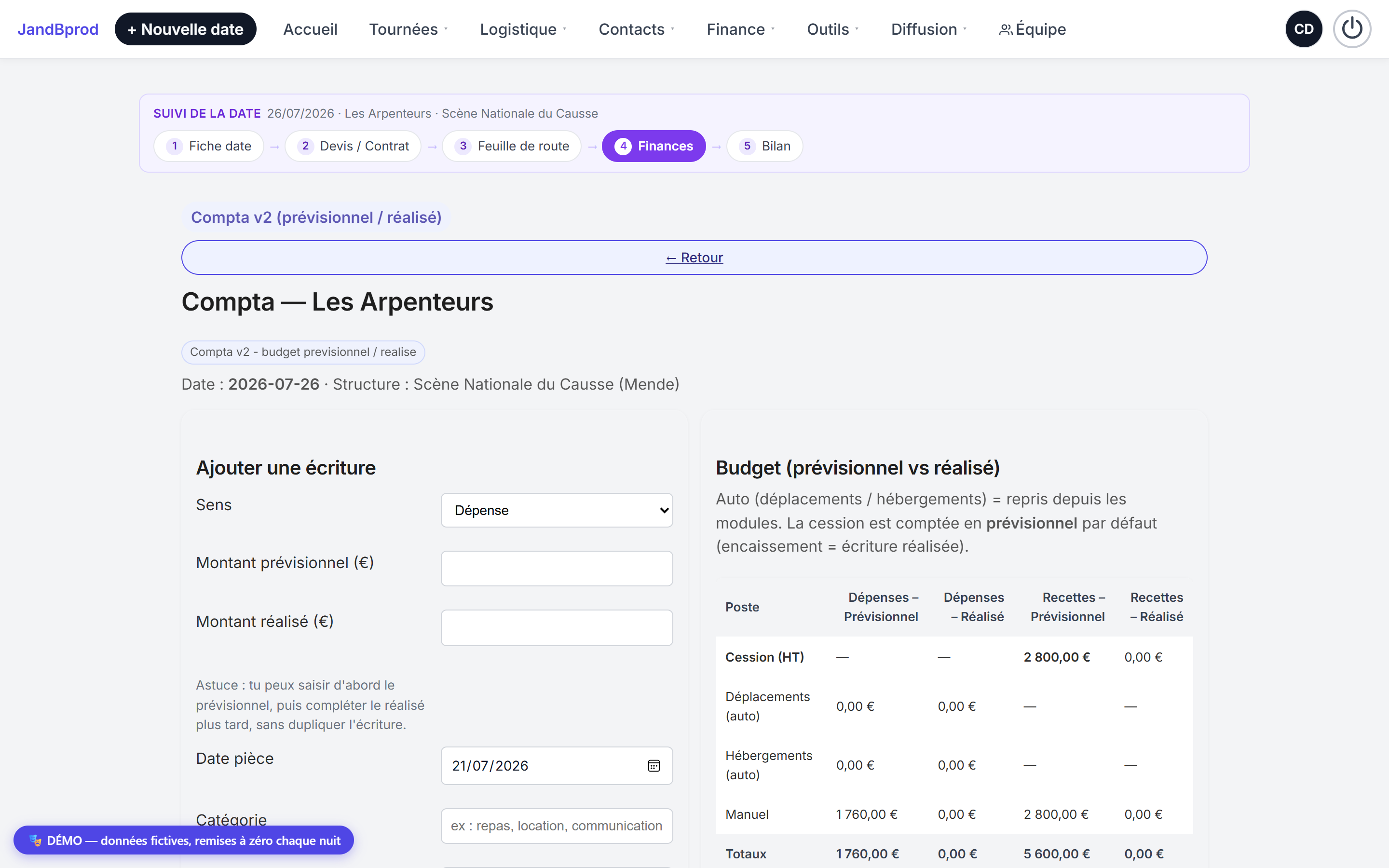Click the Cession (HT) row label
1389x868 pixels.
(x=764, y=657)
